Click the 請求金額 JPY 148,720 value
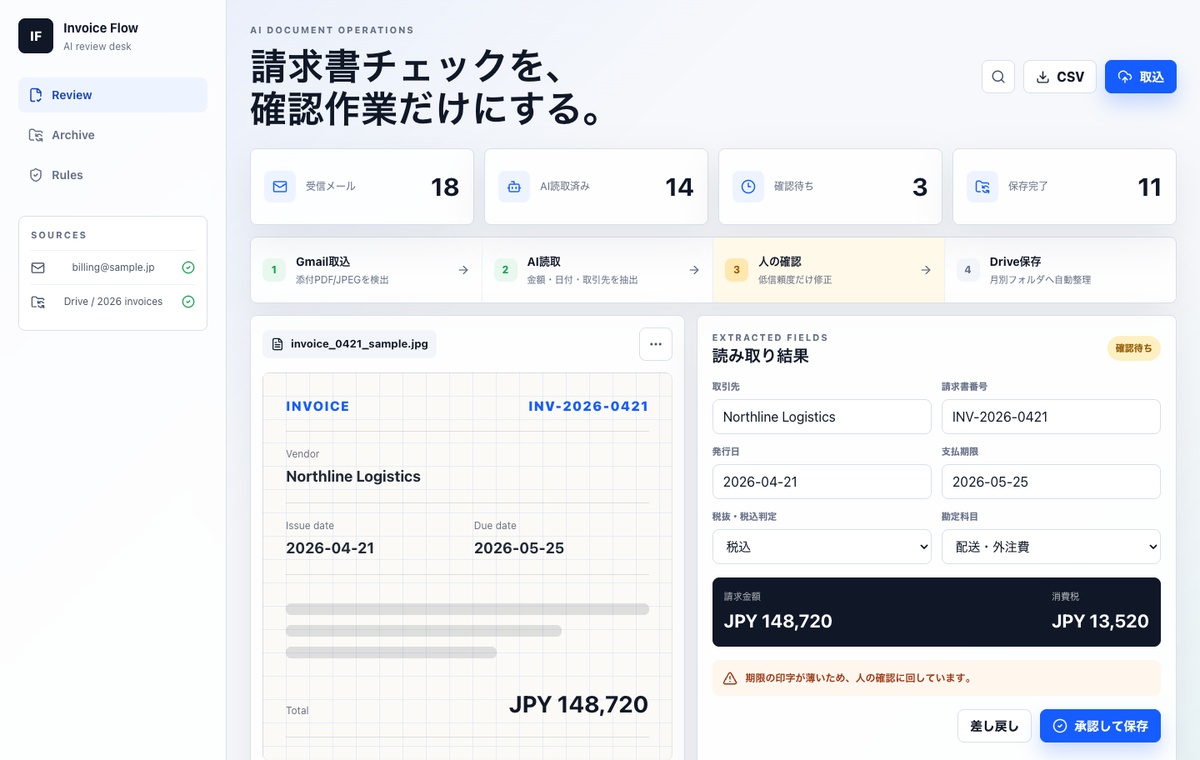The height and width of the screenshot is (760, 1200). tap(778, 621)
